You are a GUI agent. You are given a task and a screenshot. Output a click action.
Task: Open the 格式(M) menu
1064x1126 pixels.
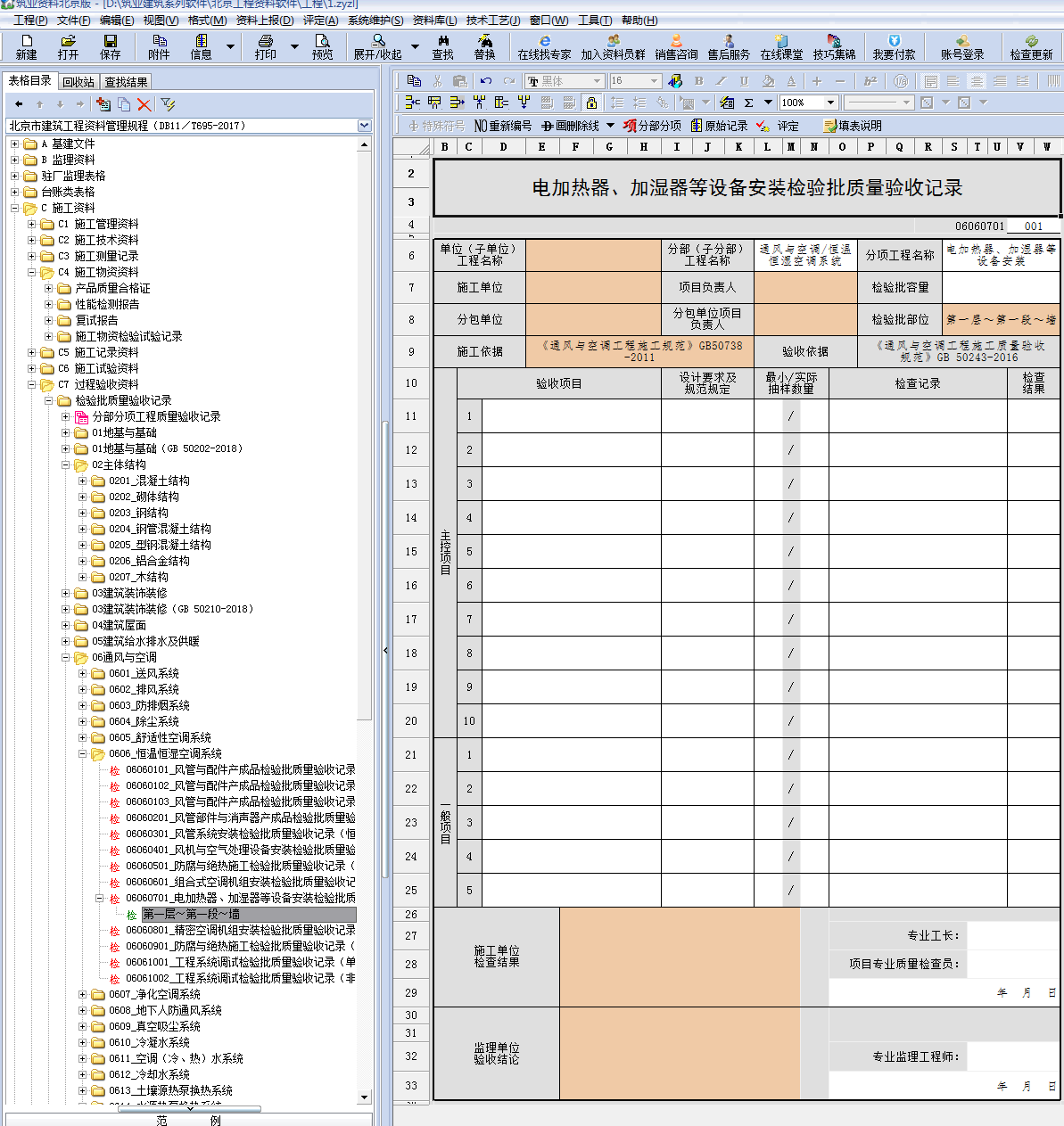(207, 20)
